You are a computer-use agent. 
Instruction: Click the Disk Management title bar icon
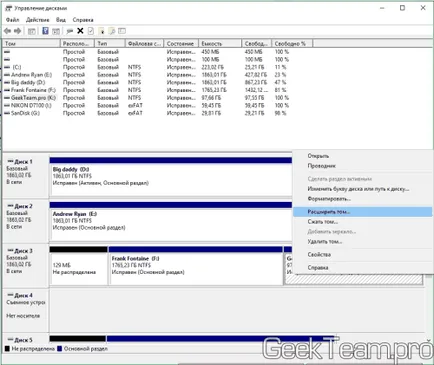(x=9, y=8)
